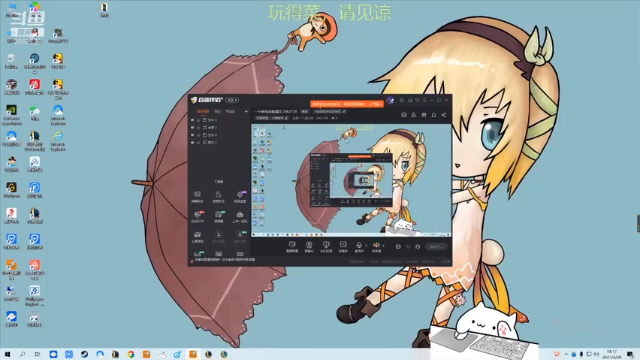The height and width of the screenshot is (360, 640).
Task: Open the settings gear in bottom toolbar
Action: point(418,247)
